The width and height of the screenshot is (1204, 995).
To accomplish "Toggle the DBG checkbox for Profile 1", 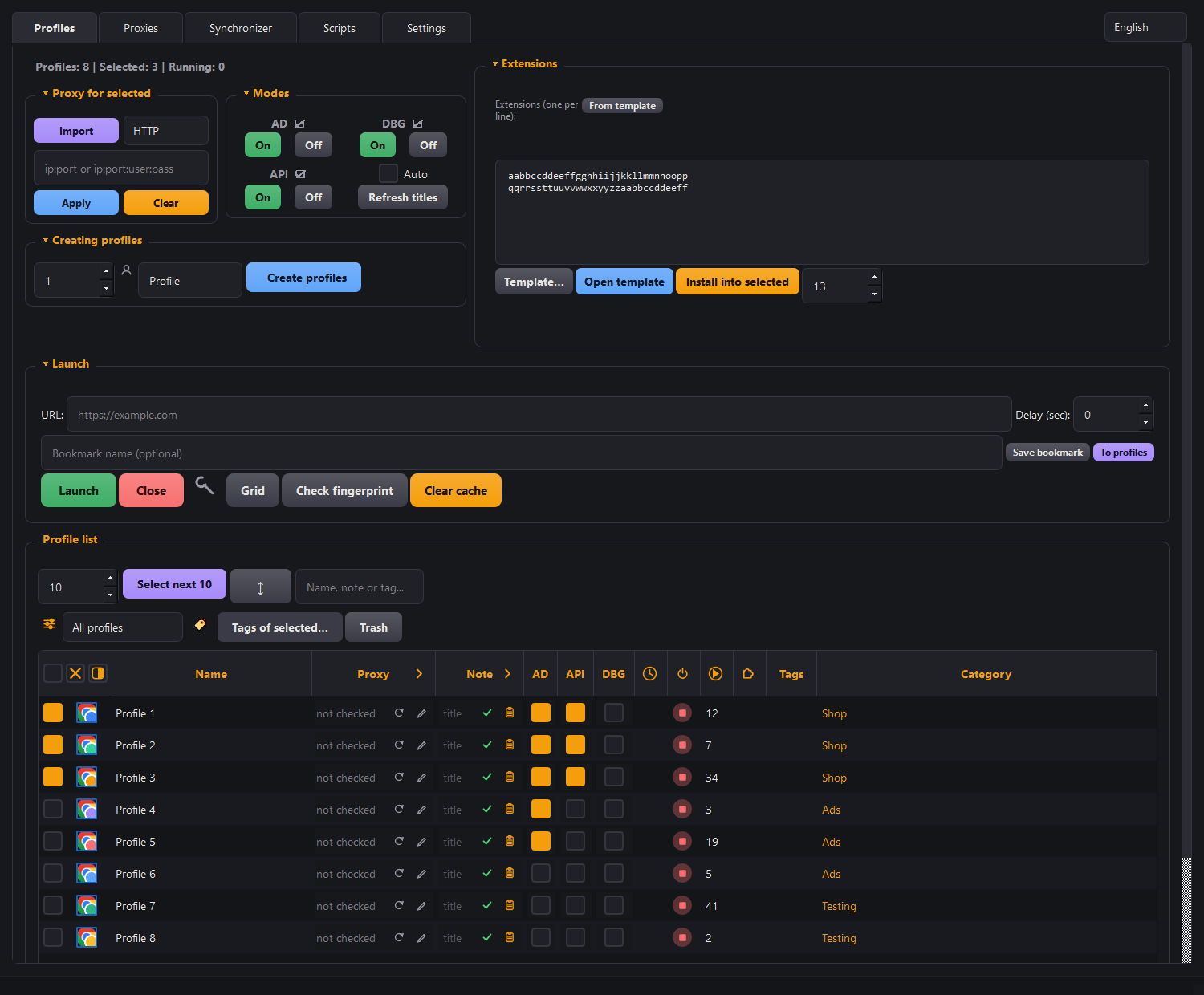I will point(614,713).
